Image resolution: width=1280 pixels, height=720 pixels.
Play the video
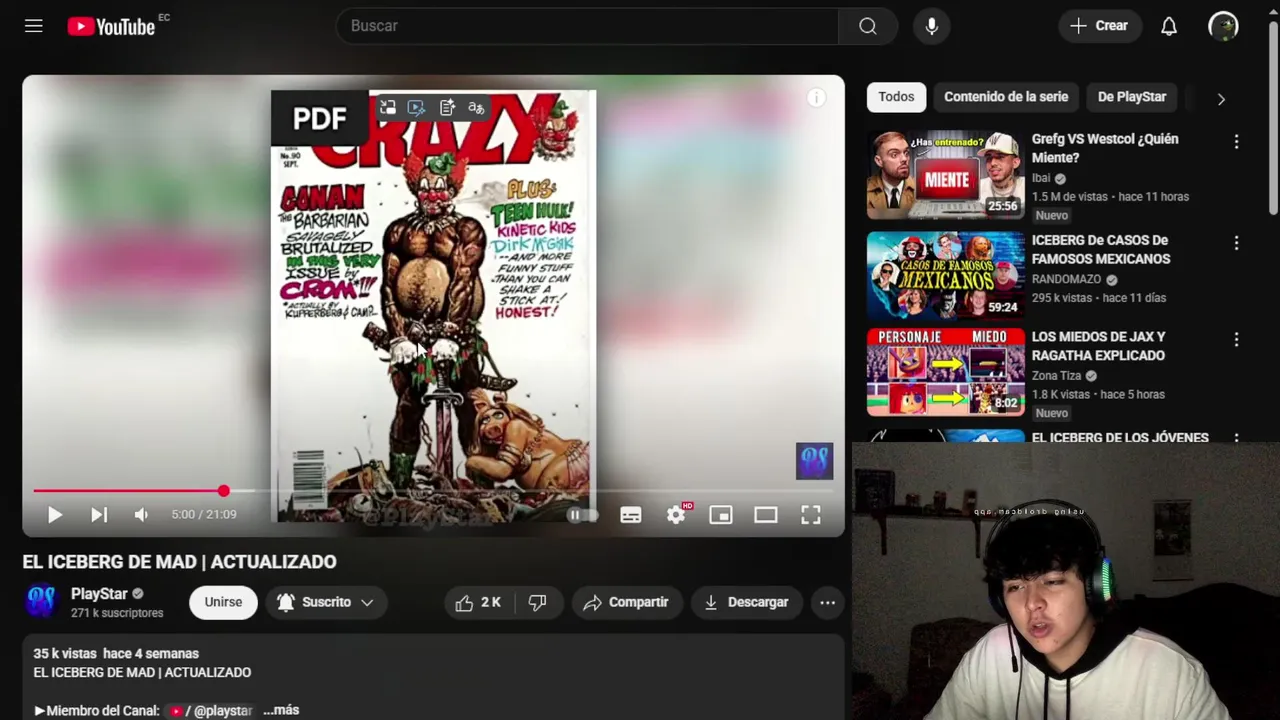55,514
